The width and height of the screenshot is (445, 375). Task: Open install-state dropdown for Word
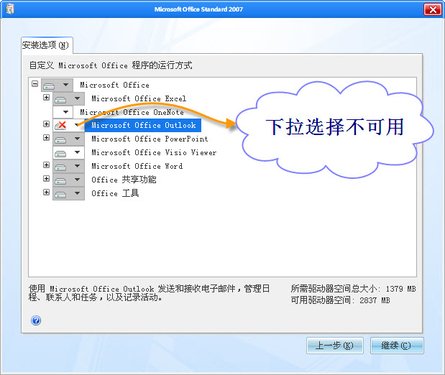tap(77, 166)
